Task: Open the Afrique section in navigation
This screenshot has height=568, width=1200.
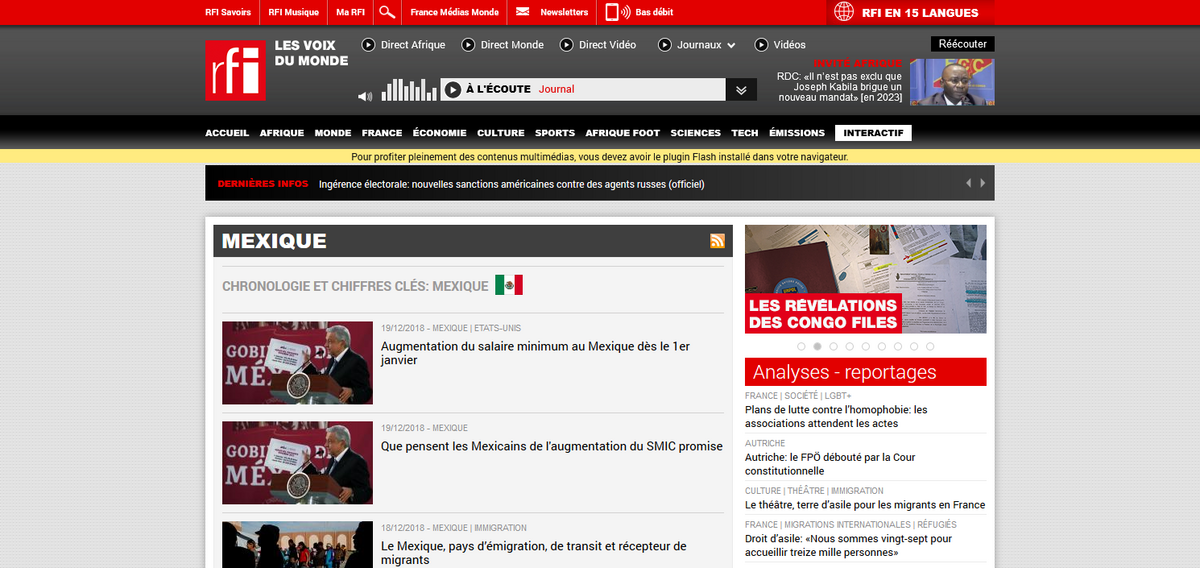Action: point(281,133)
